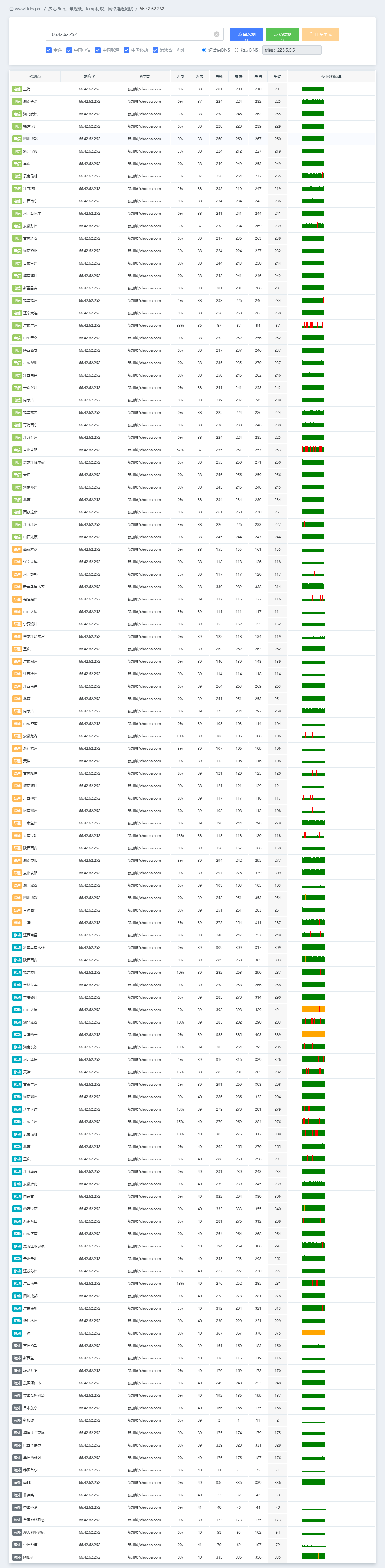This screenshot has height=1568, width=385.
Task: Open the network quality chart for 电信 广东广州
Action: tap(313, 325)
